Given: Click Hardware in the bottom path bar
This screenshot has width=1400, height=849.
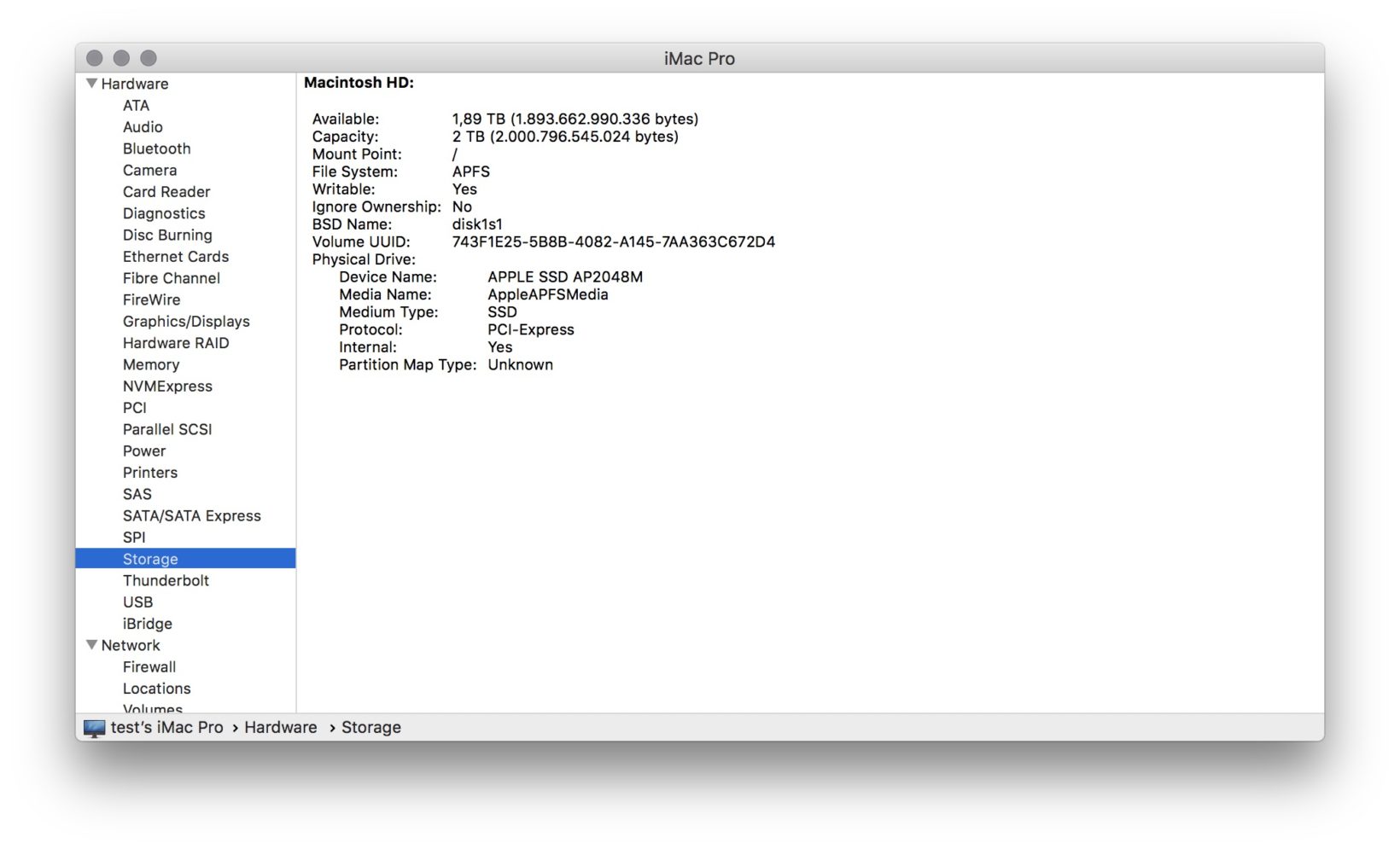Looking at the screenshot, I should pyautogui.click(x=281, y=728).
